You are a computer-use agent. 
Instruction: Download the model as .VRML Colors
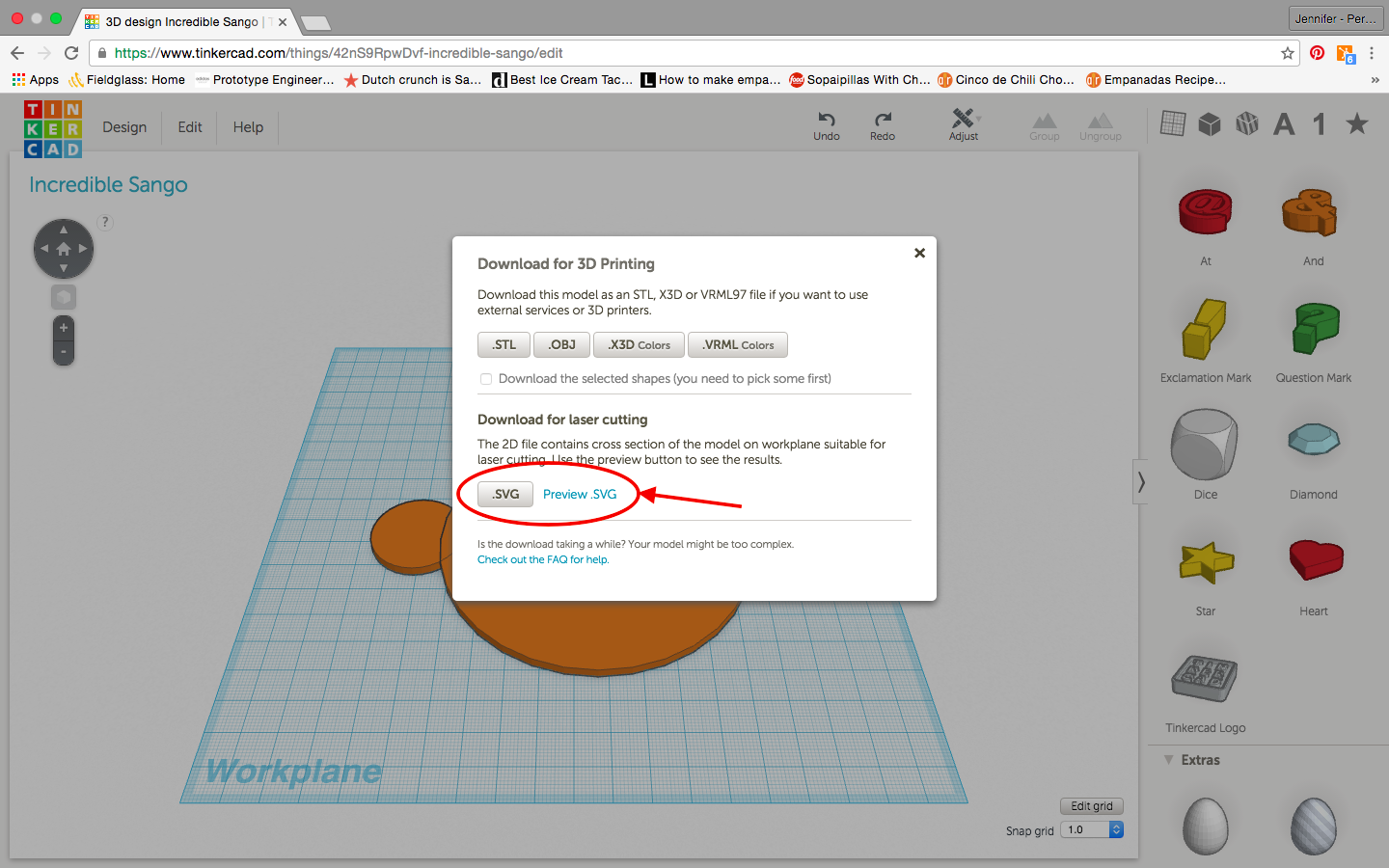click(738, 345)
